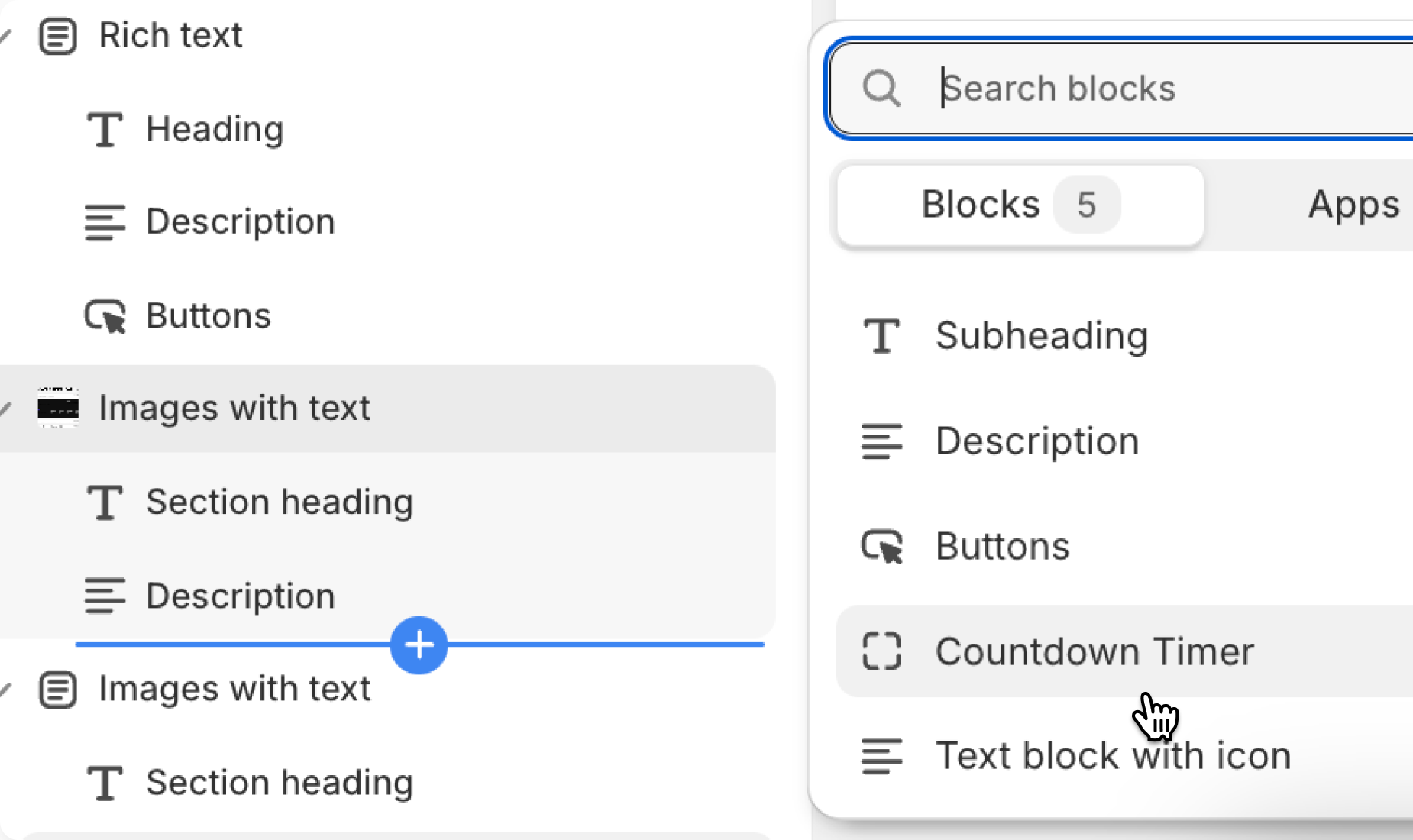Click the Countdown Timer block icon

pos(881,651)
